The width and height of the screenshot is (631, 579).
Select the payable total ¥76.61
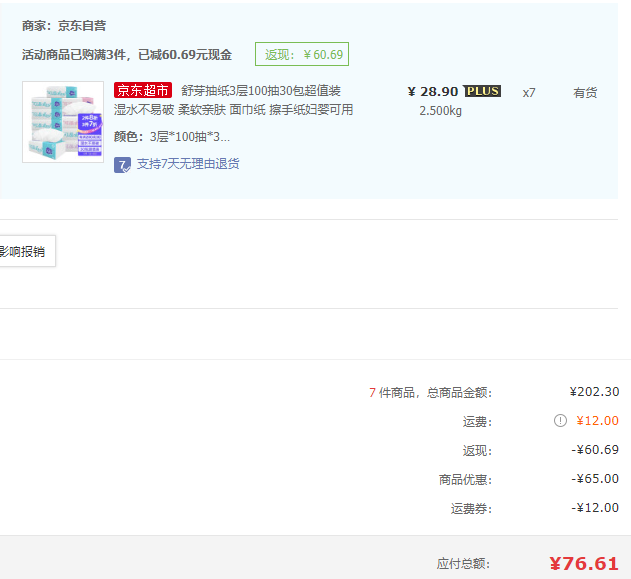tap(584, 564)
